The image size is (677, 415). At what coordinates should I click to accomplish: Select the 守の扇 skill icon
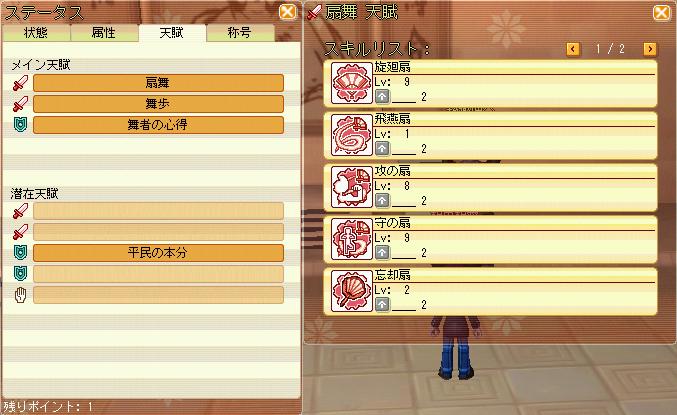(x=351, y=239)
